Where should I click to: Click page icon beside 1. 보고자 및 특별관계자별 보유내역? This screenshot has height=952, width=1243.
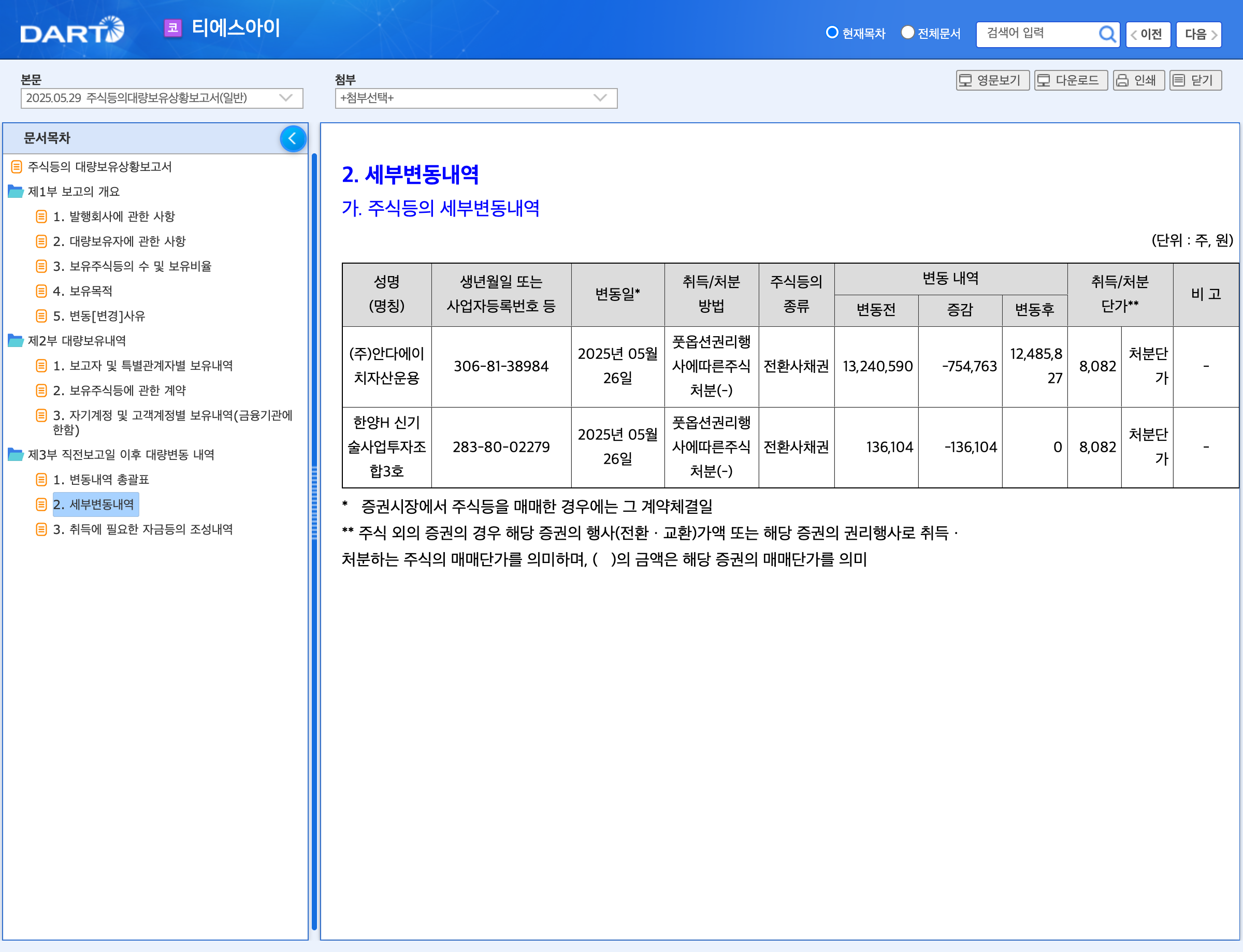(41, 366)
